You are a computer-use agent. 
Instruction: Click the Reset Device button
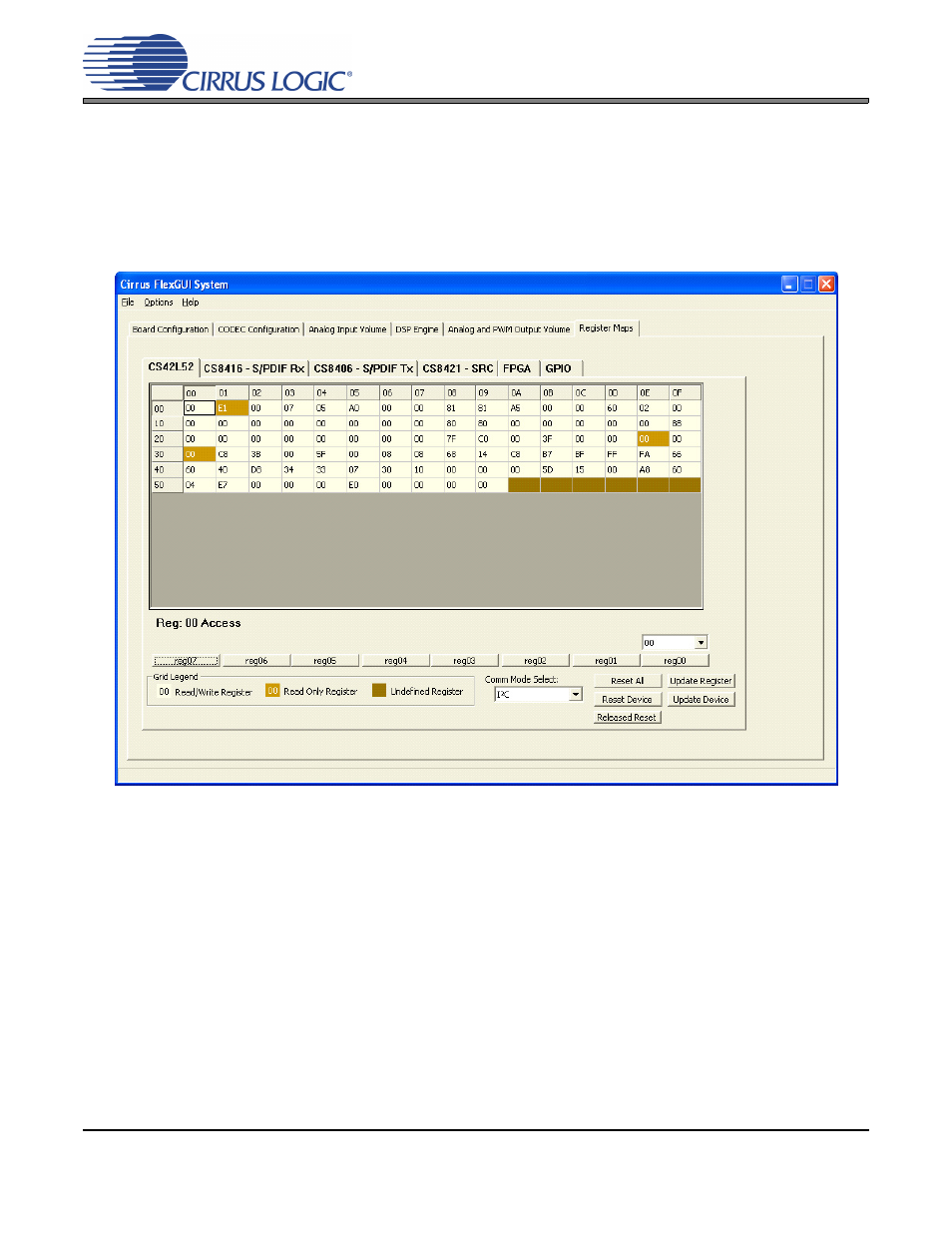628,700
